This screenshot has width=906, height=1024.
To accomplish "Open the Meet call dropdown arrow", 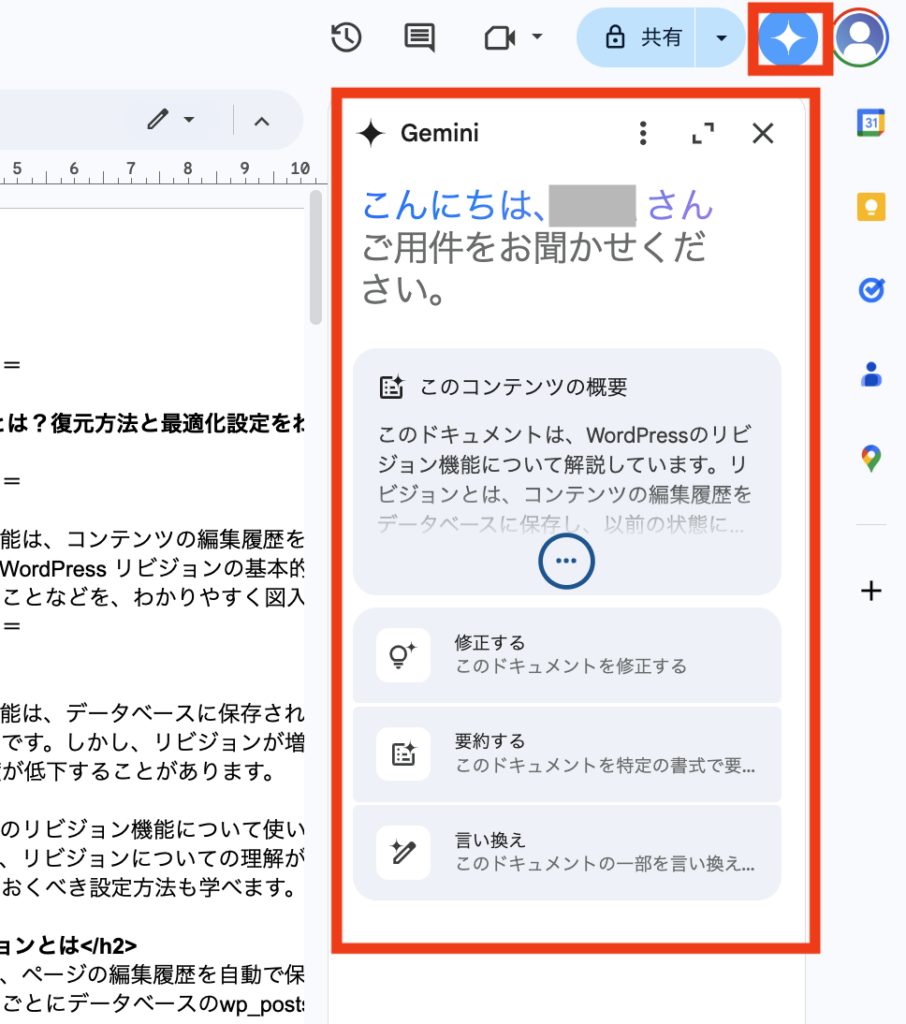I will tap(535, 37).
